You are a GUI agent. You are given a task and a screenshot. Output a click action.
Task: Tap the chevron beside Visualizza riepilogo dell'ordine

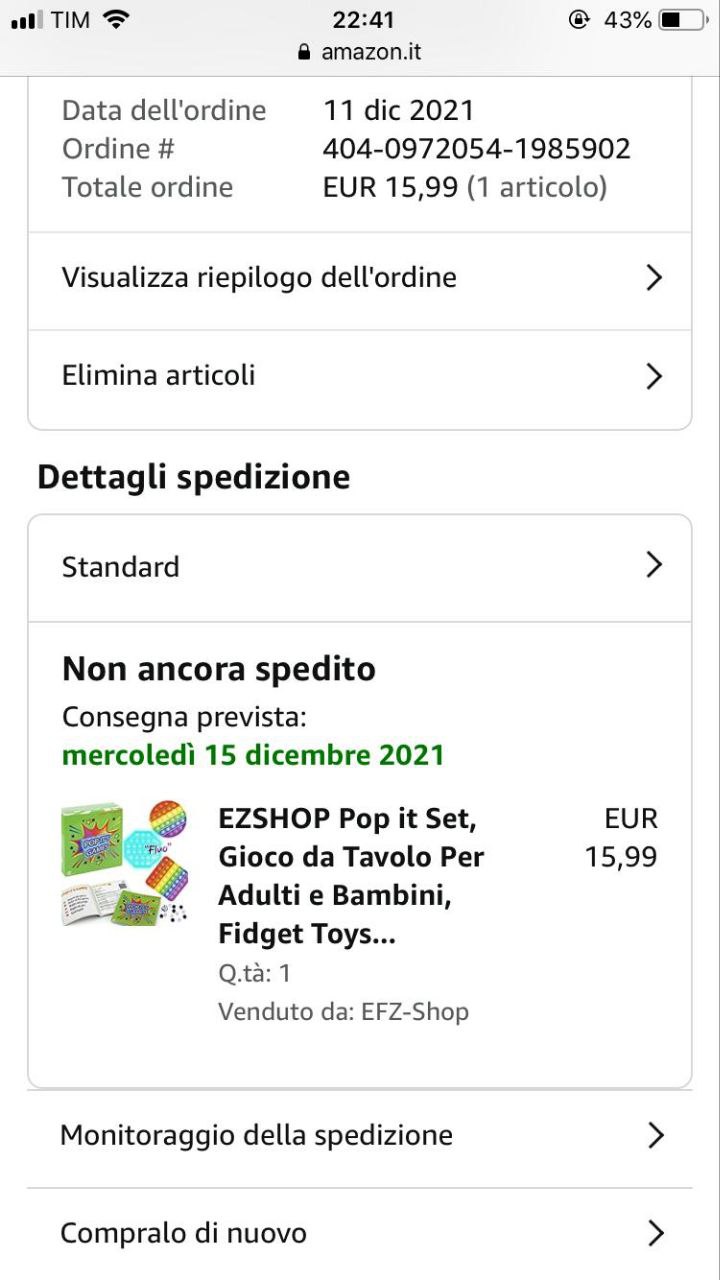(x=654, y=277)
